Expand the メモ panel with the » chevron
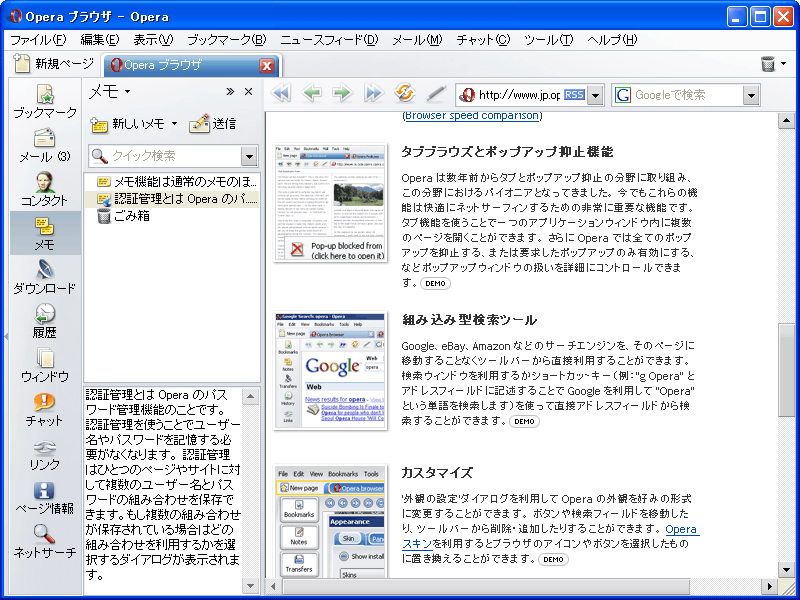The height and width of the screenshot is (600, 800). (x=230, y=92)
